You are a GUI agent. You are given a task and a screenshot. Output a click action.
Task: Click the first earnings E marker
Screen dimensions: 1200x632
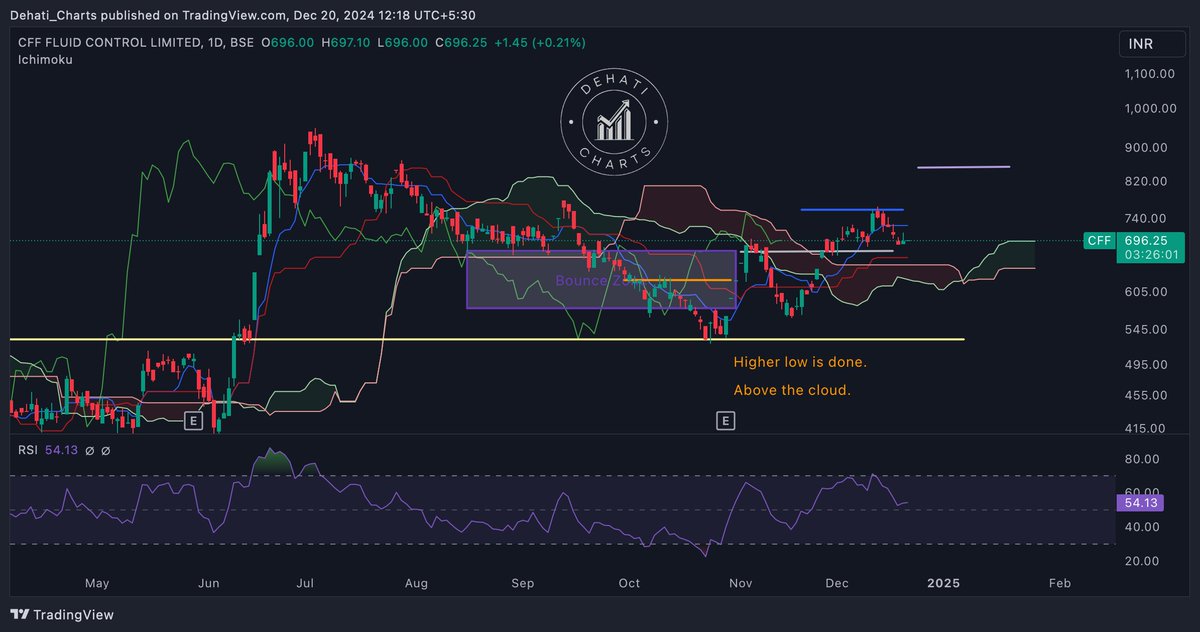point(193,420)
